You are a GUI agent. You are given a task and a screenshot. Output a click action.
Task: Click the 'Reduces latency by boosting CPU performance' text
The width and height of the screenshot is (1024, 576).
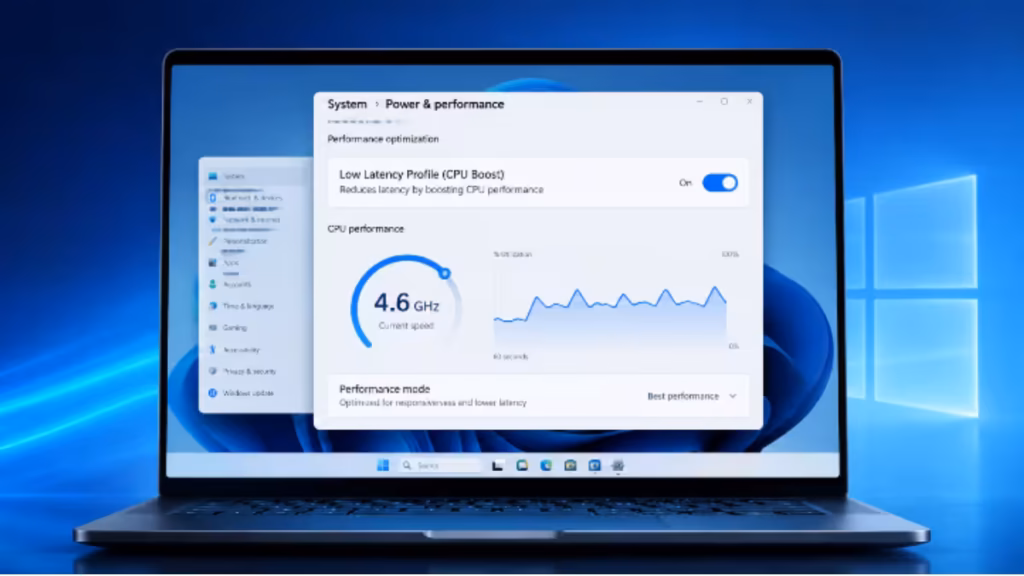pos(441,190)
